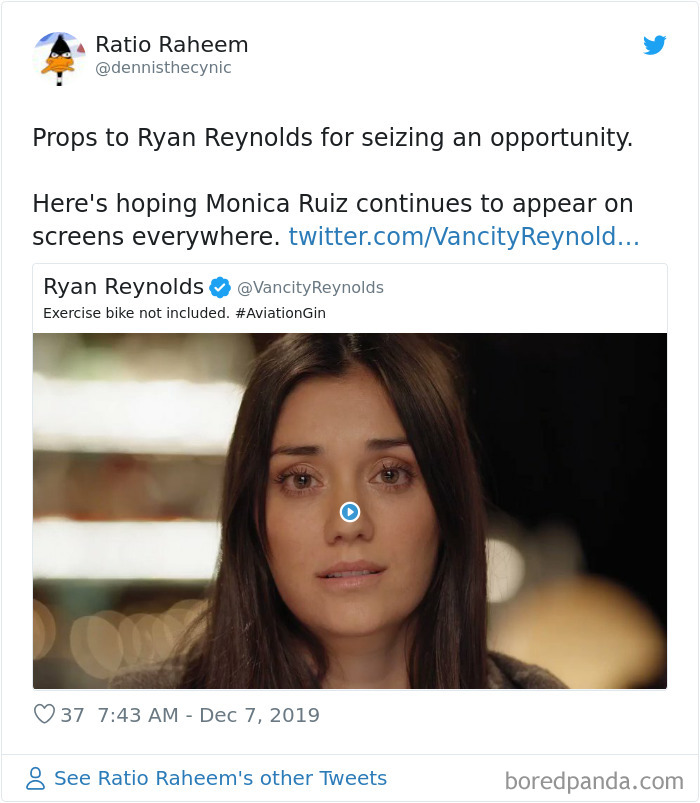Image resolution: width=700 pixels, height=803 pixels.
Task: Click the person icon beside the other Tweets link
Action: [35, 778]
